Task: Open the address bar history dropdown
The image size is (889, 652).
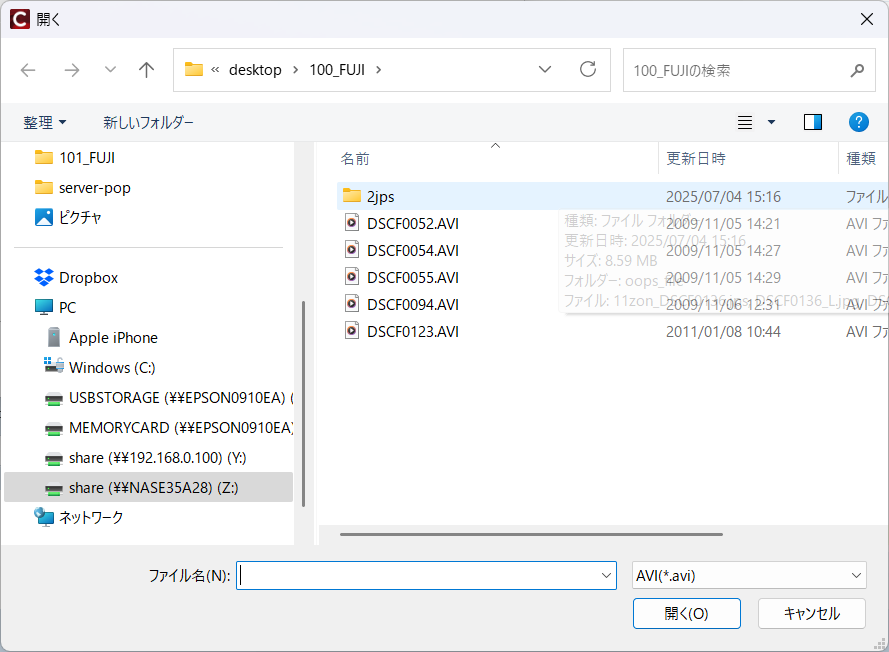Action: pyautogui.click(x=545, y=69)
